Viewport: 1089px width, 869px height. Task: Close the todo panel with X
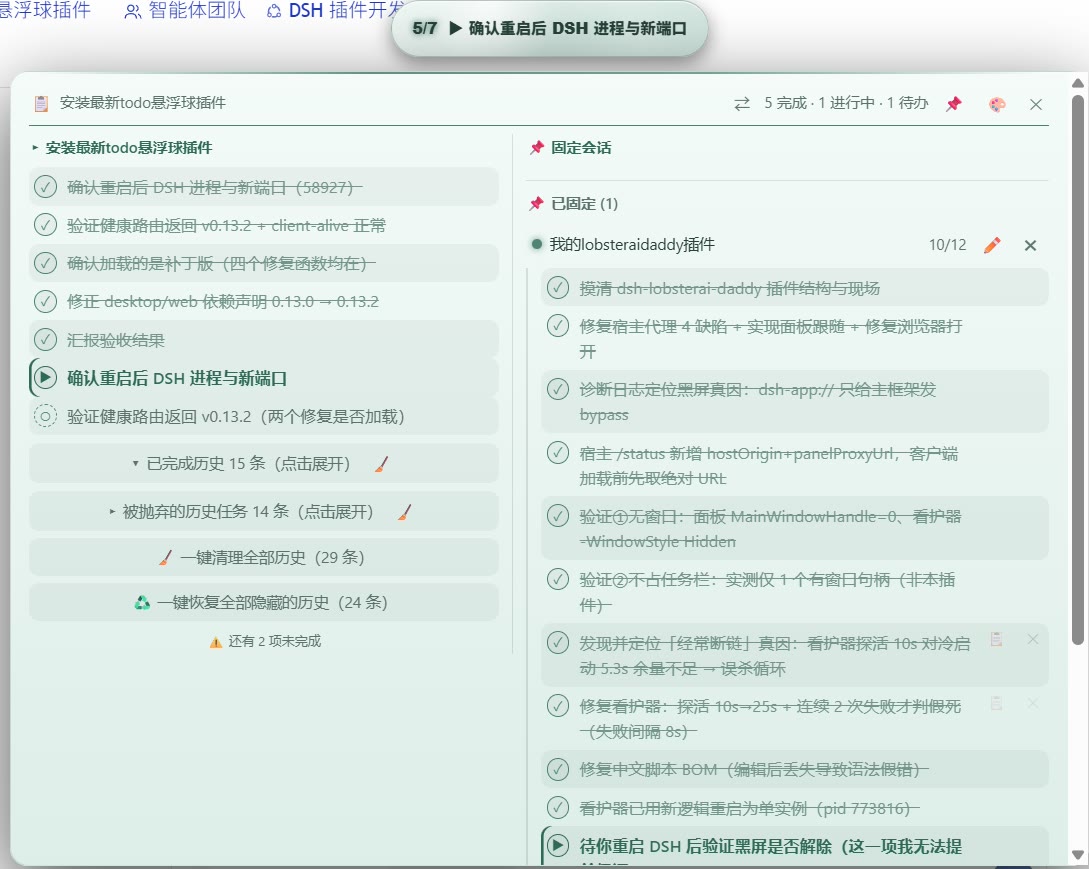click(x=1036, y=104)
